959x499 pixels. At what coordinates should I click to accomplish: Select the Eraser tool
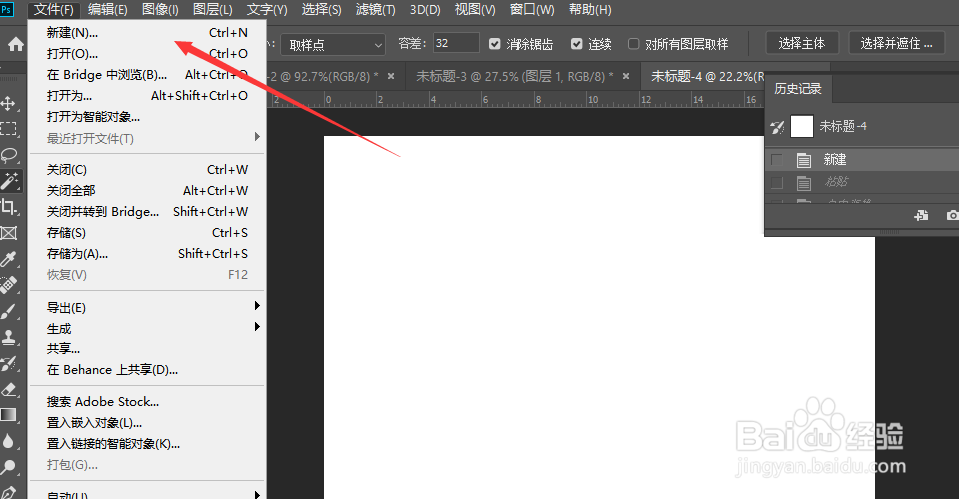[9, 389]
